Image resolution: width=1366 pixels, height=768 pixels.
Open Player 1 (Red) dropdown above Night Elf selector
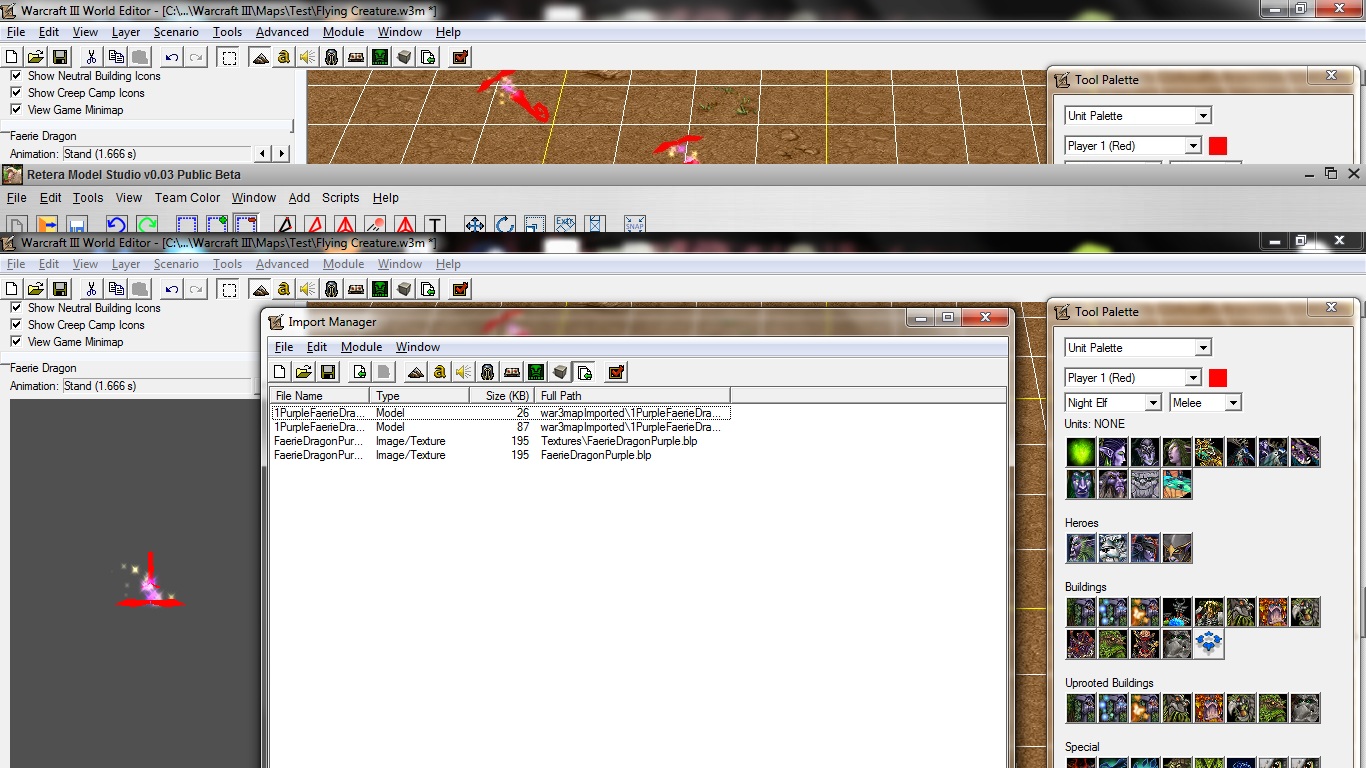[1133, 378]
